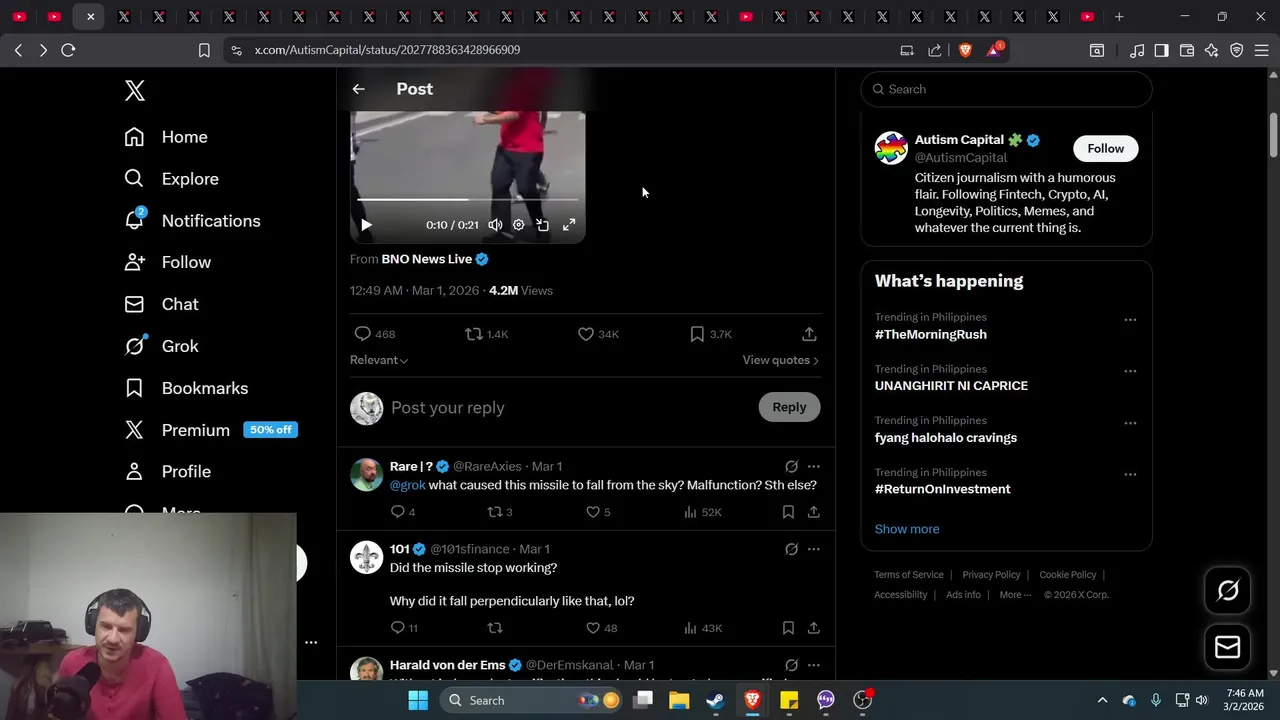Image resolution: width=1280 pixels, height=720 pixels.
Task: Reply to 101's comment with 11 replies
Action: pyautogui.click(x=404, y=628)
